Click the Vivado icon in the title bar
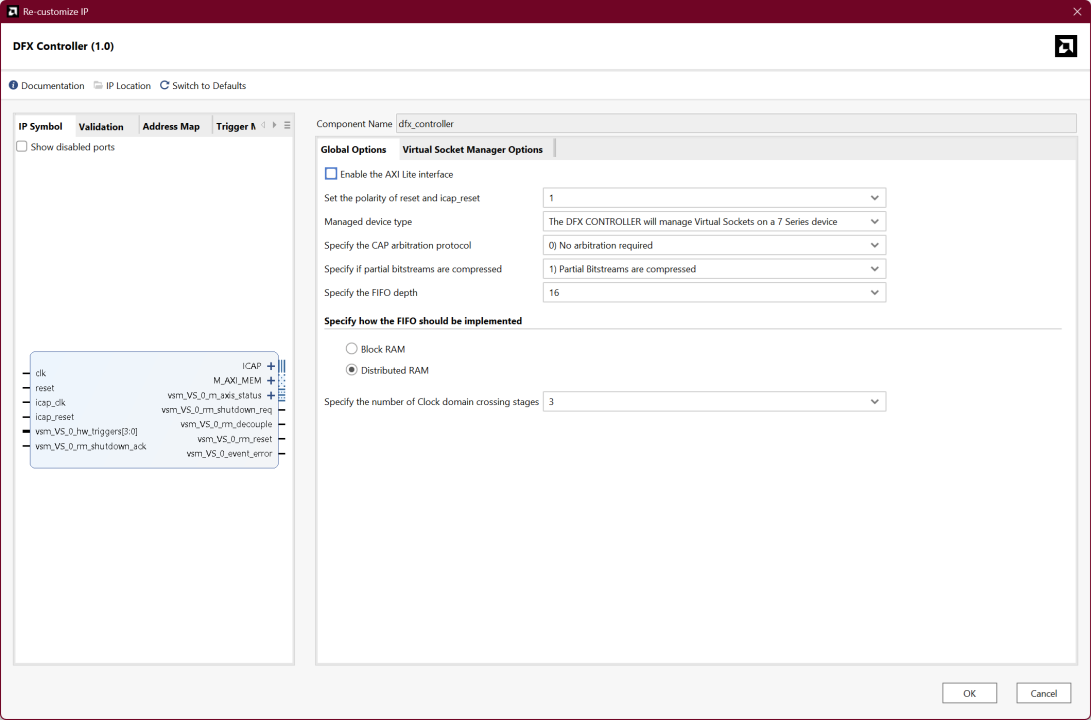 pos(12,11)
